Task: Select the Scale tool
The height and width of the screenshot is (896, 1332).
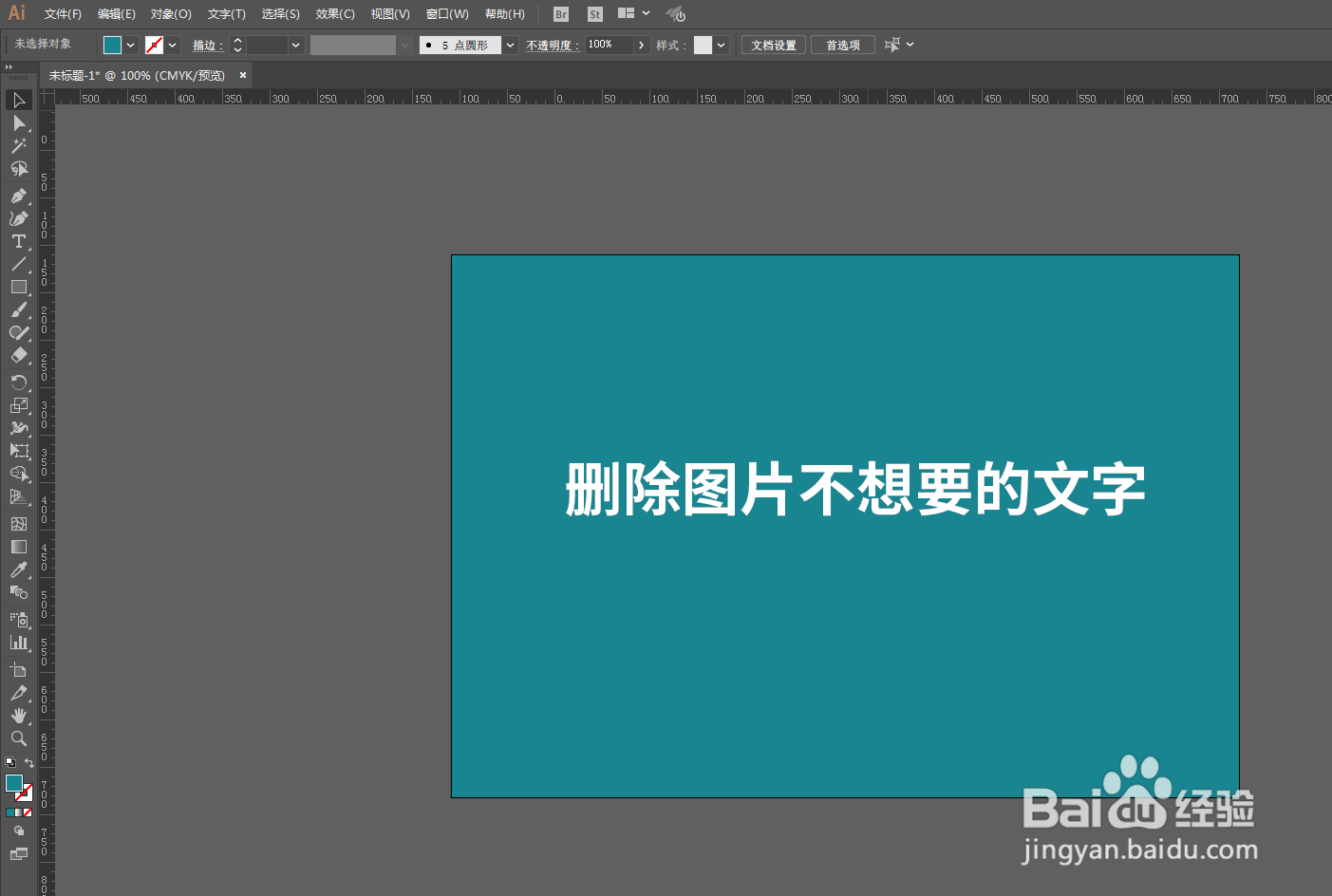Action: click(19, 404)
